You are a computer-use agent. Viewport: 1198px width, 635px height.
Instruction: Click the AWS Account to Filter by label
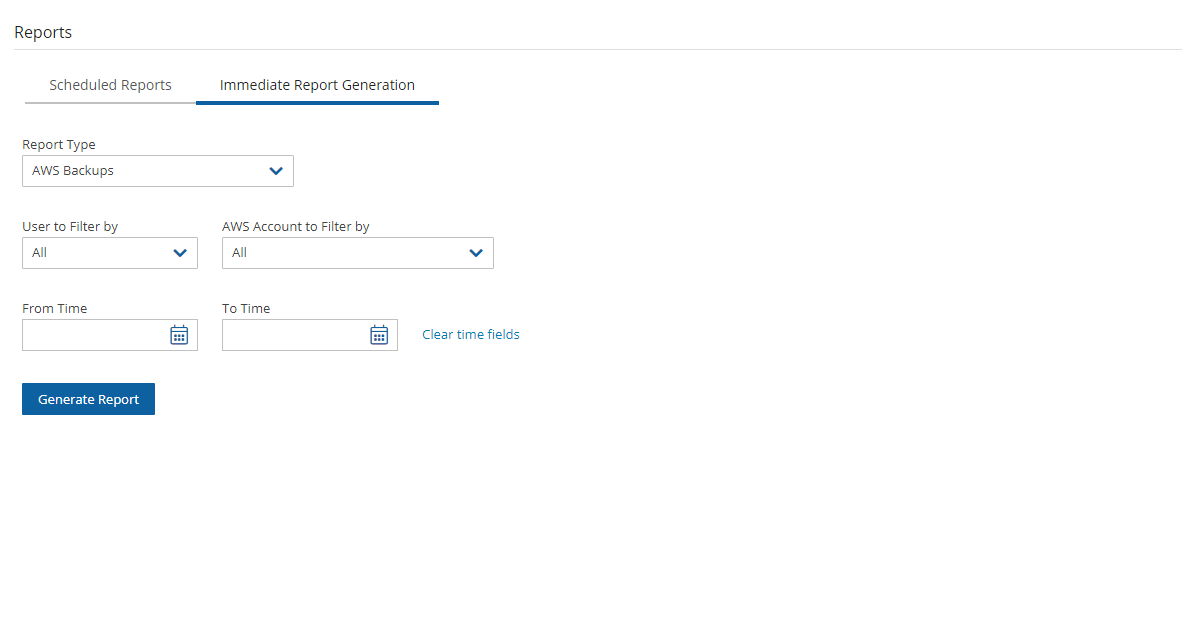296,227
